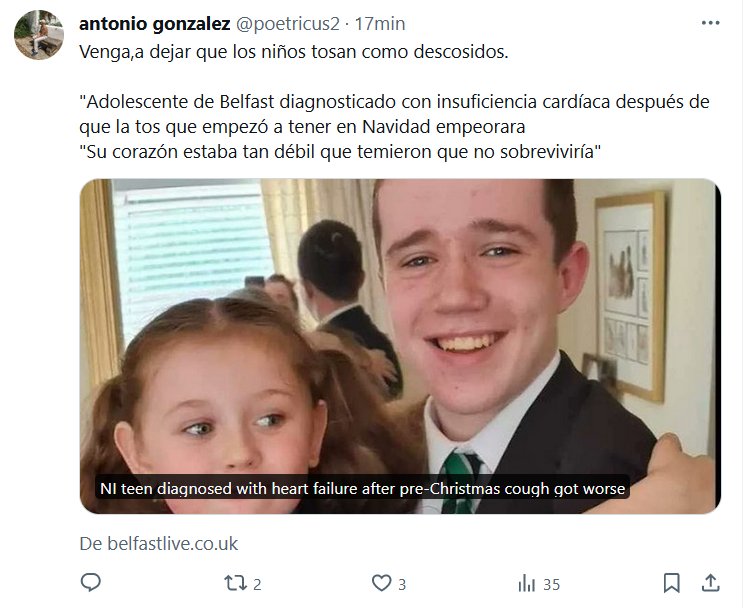Click the reply speech bubble icon

90,583
